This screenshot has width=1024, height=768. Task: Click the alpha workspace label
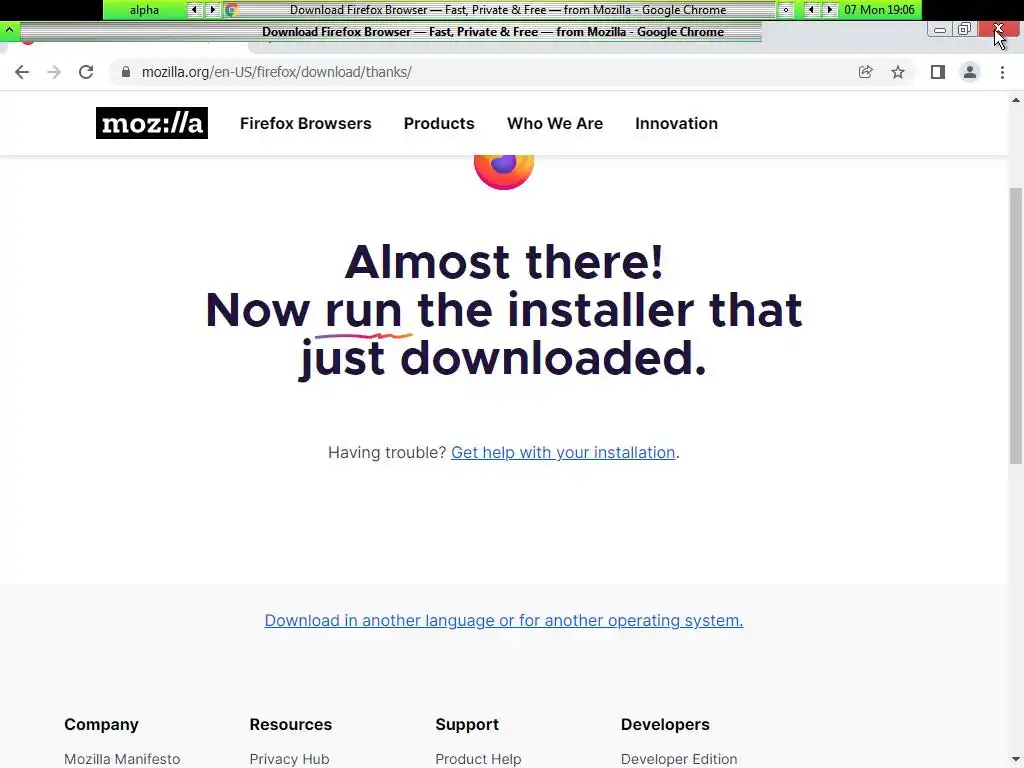tap(144, 10)
